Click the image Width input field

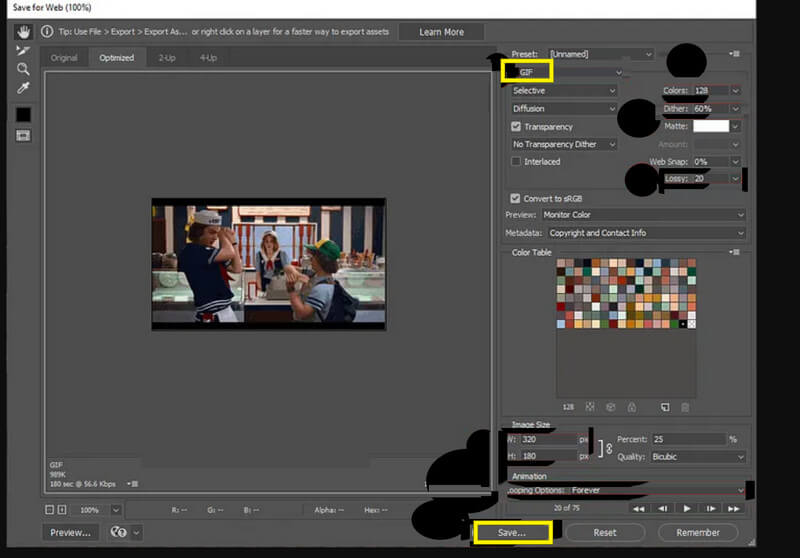click(548, 439)
